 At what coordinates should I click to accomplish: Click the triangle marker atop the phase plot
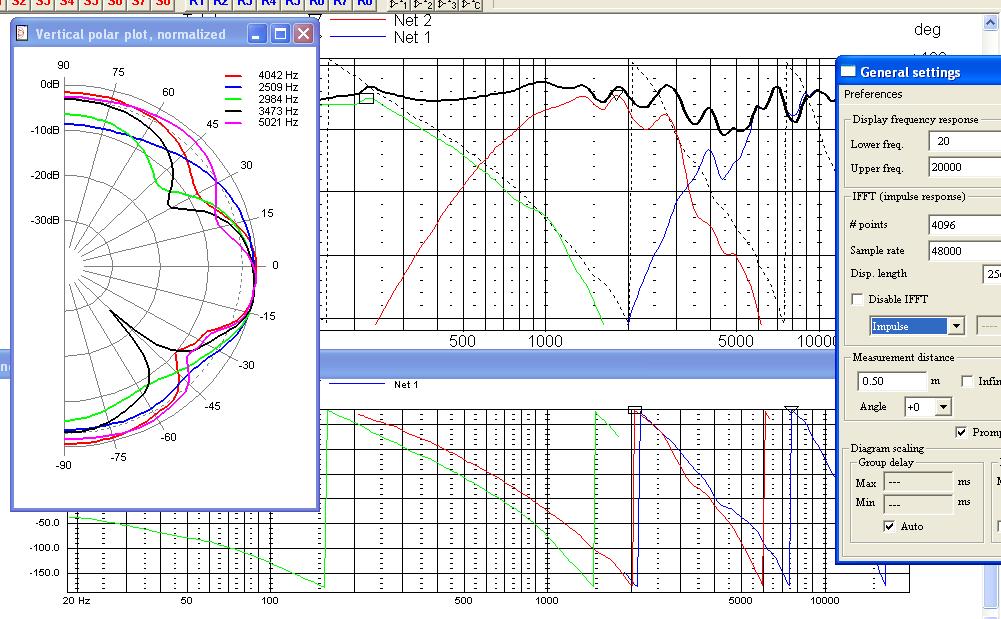pos(791,410)
